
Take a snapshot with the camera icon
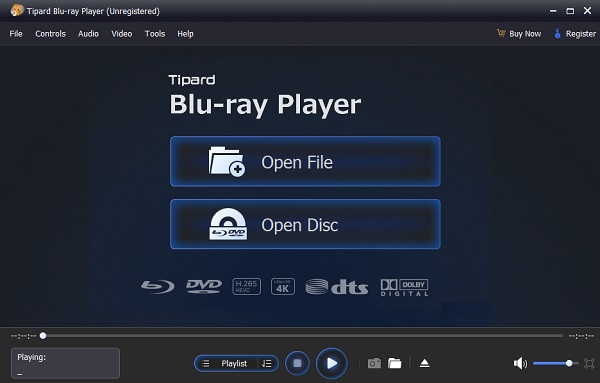click(x=374, y=363)
